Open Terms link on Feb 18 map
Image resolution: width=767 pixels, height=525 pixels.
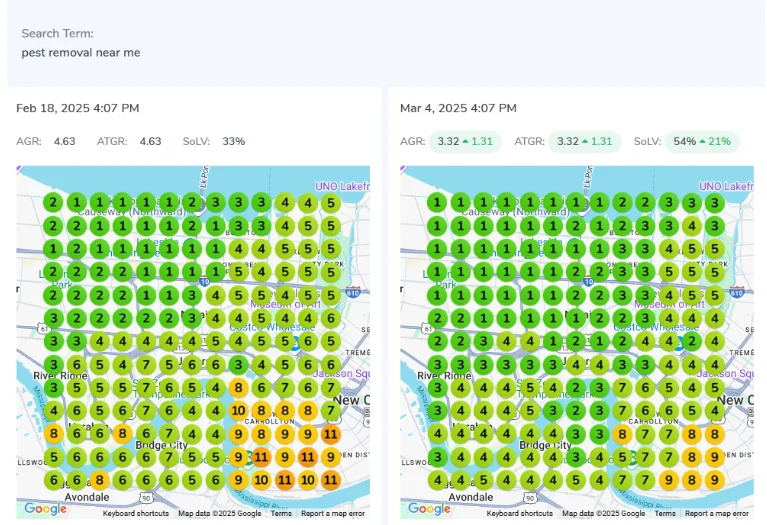281,513
